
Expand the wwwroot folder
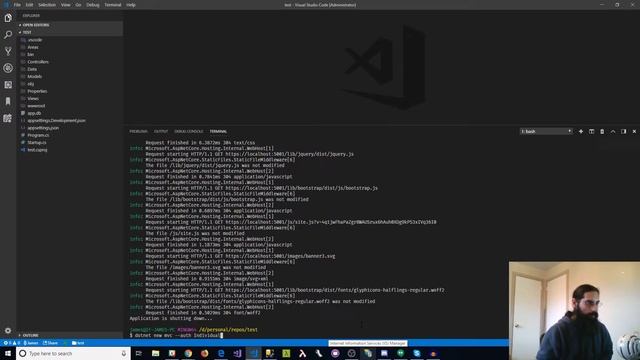pos(36,106)
